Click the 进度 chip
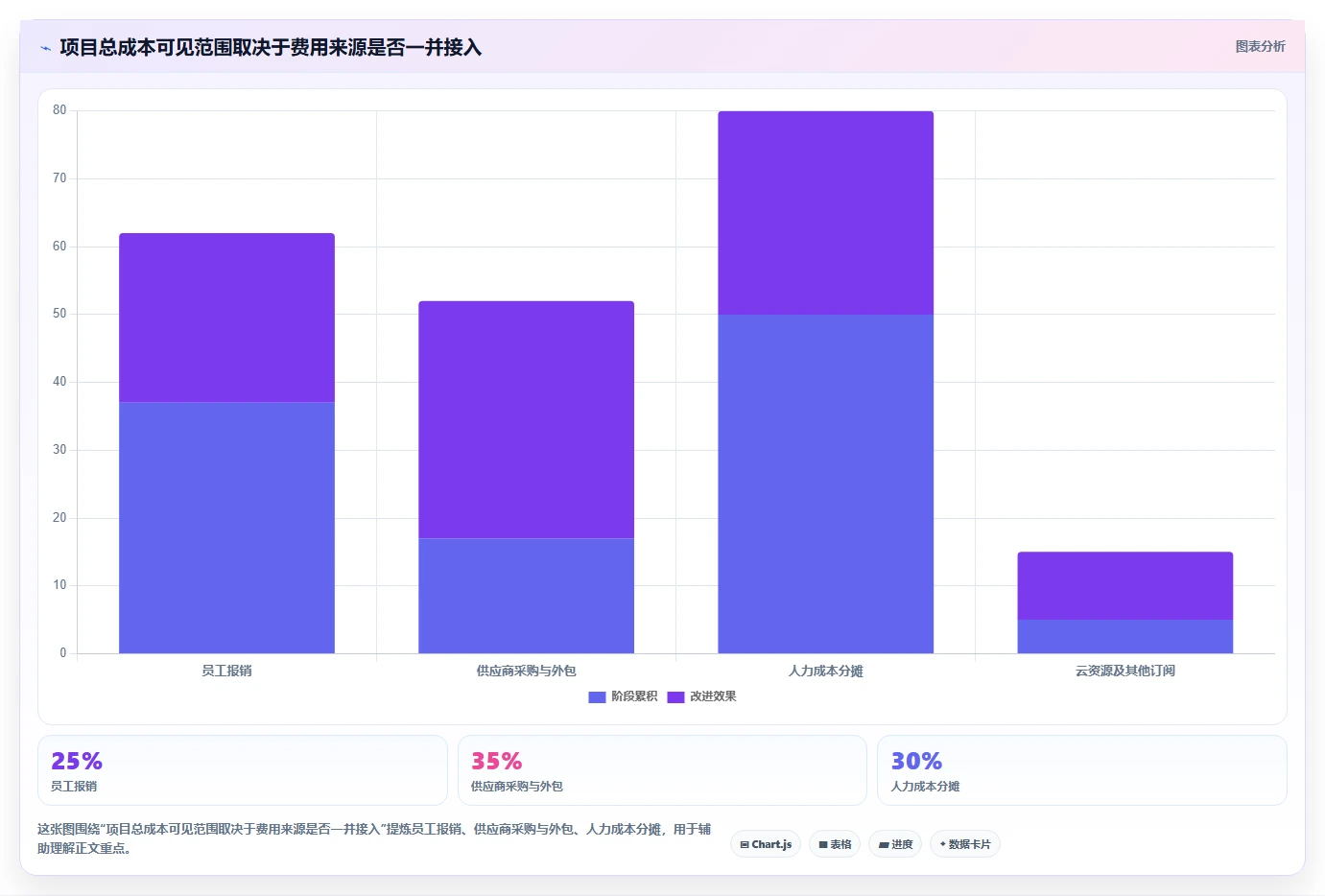The height and width of the screenshot is (896, 1325). pyautogui.click(x=895, y=844)
